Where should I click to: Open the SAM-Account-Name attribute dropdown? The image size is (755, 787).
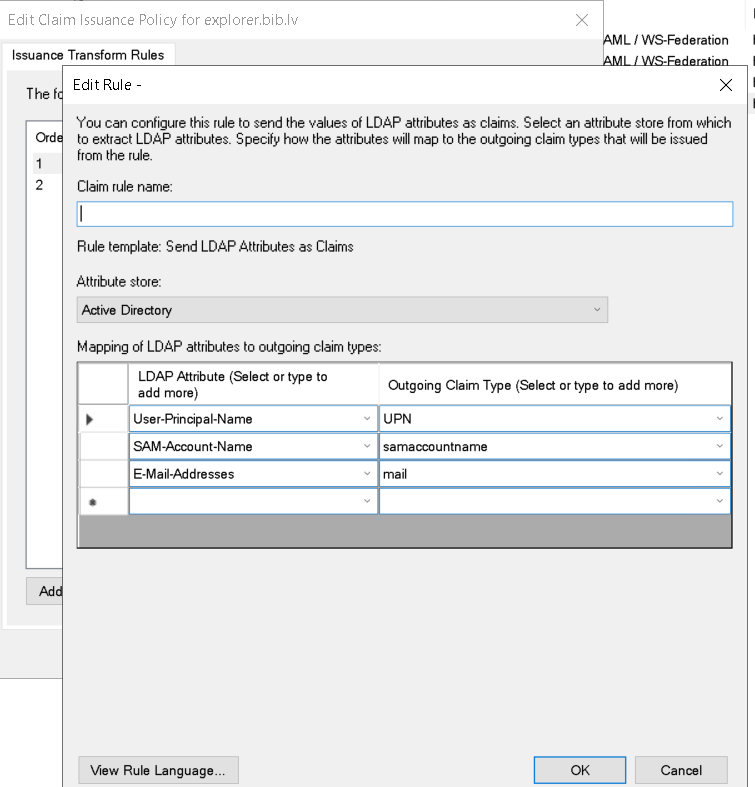tap(367, 446)
